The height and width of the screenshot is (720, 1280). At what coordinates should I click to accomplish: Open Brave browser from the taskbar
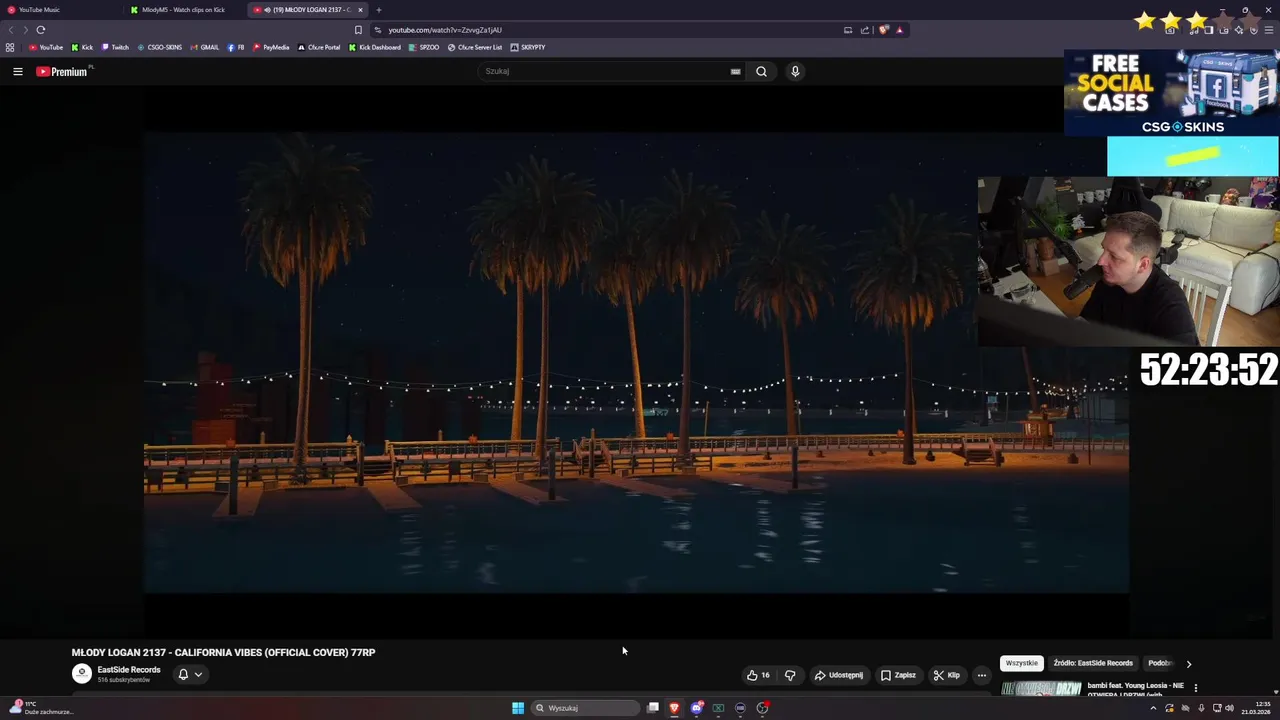point(674,708)
